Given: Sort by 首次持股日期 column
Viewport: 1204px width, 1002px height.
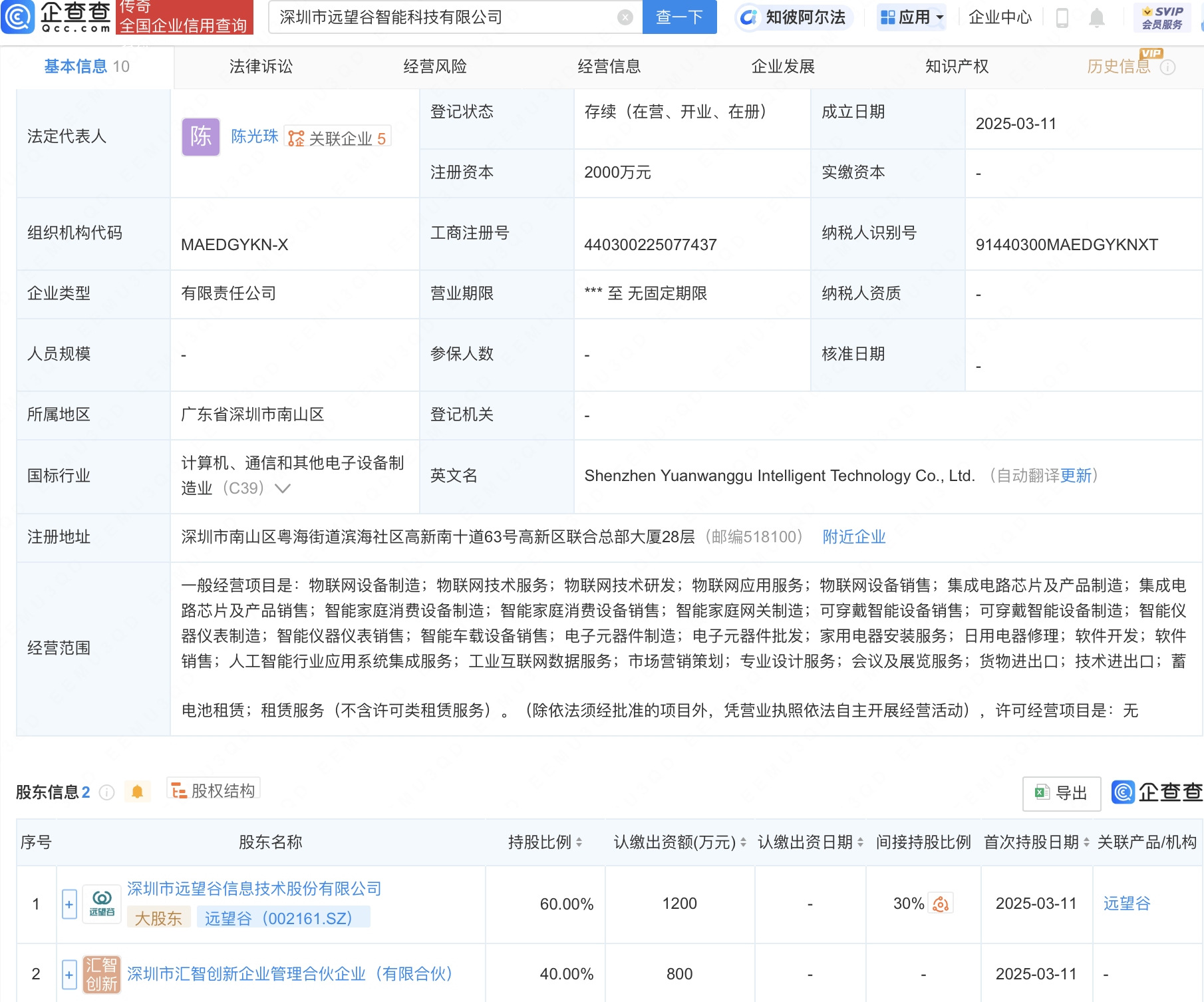Looking at the screenshot, I should click(x=1086, y=842).
